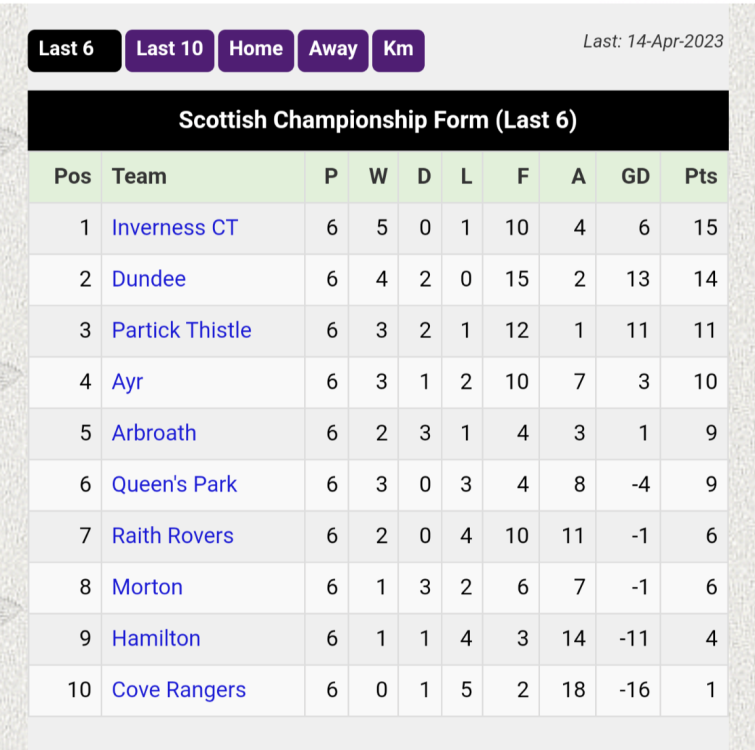Viewport: 755px width, 750px height.
Task: Switch to the Last 10 form tab
Action: pos(169,51)
